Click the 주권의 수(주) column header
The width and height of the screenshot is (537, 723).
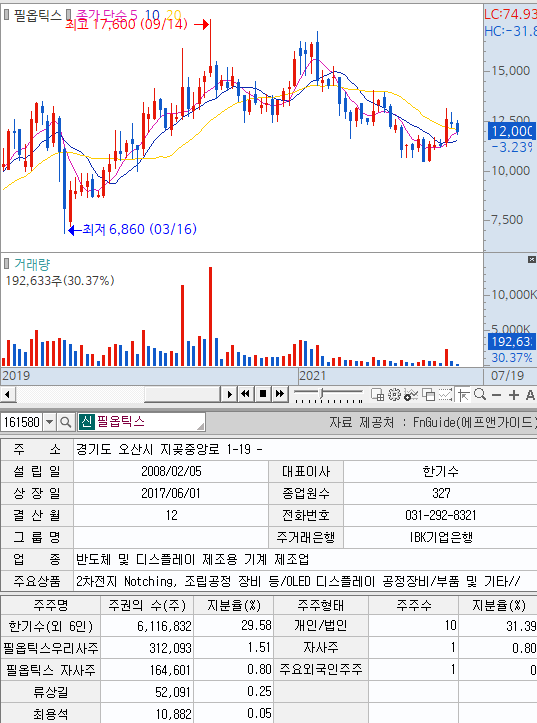point(147,604)
